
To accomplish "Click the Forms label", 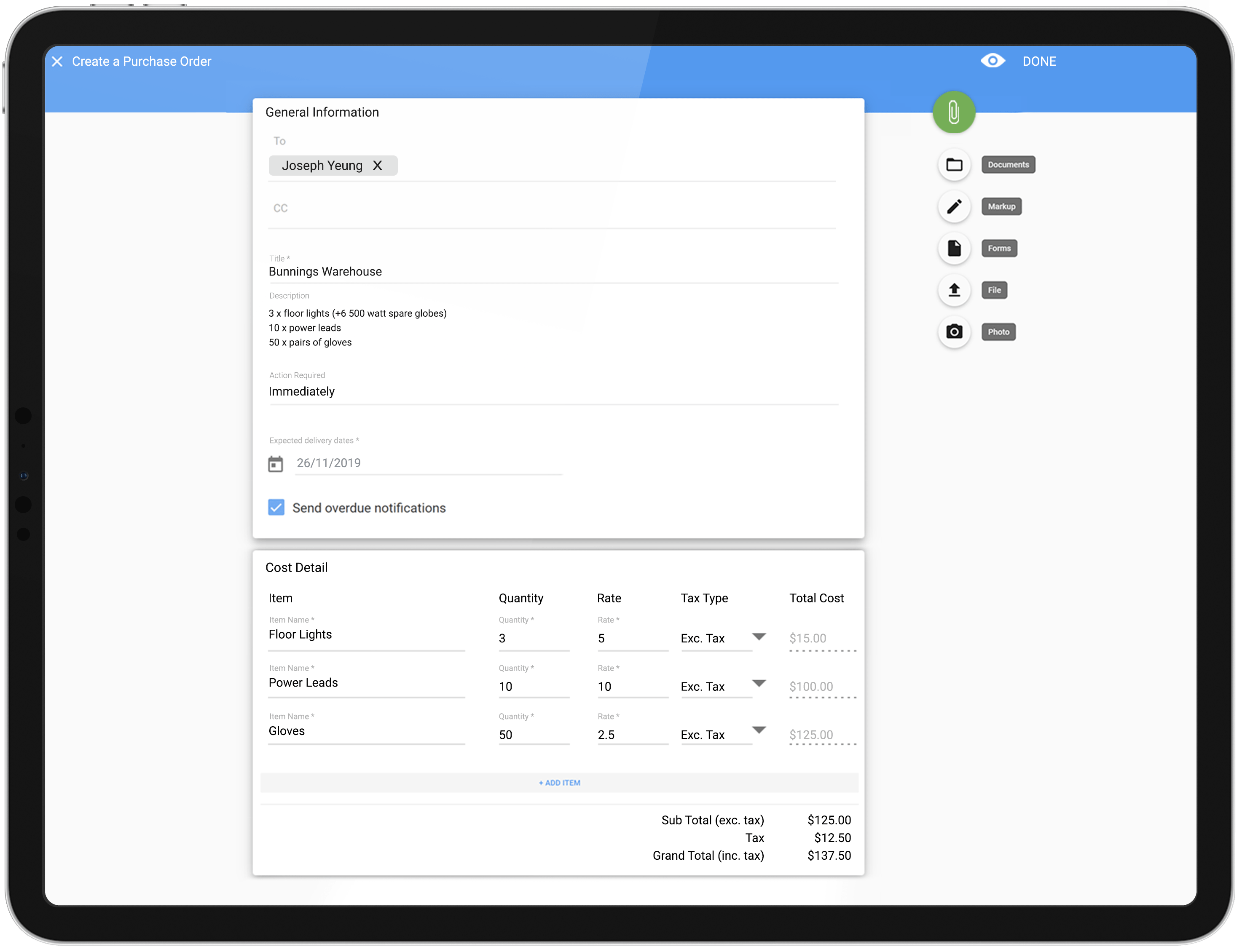I will pos(999,248).
